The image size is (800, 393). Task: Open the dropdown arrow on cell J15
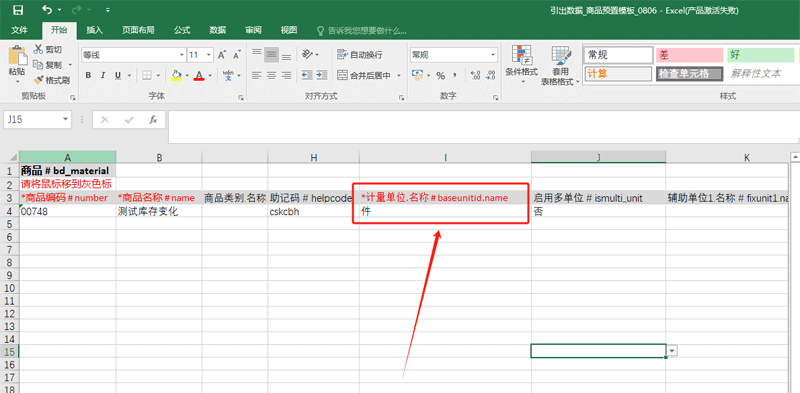click(x=672, y=351)
